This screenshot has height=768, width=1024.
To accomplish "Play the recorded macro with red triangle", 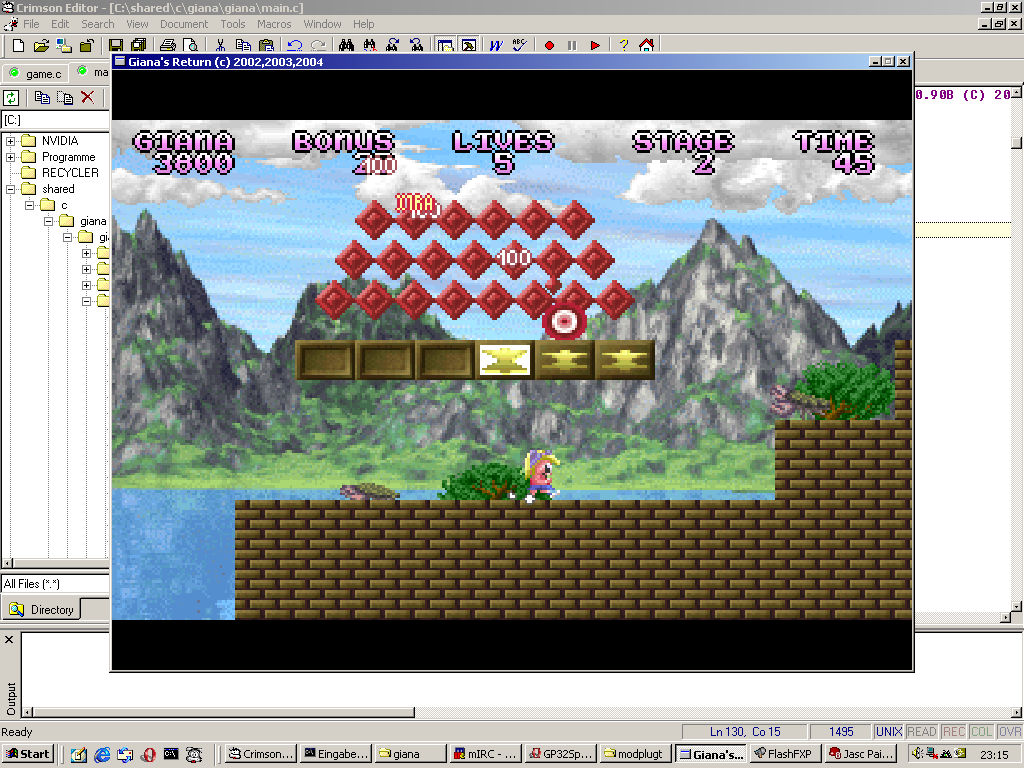I will (595, 45).
